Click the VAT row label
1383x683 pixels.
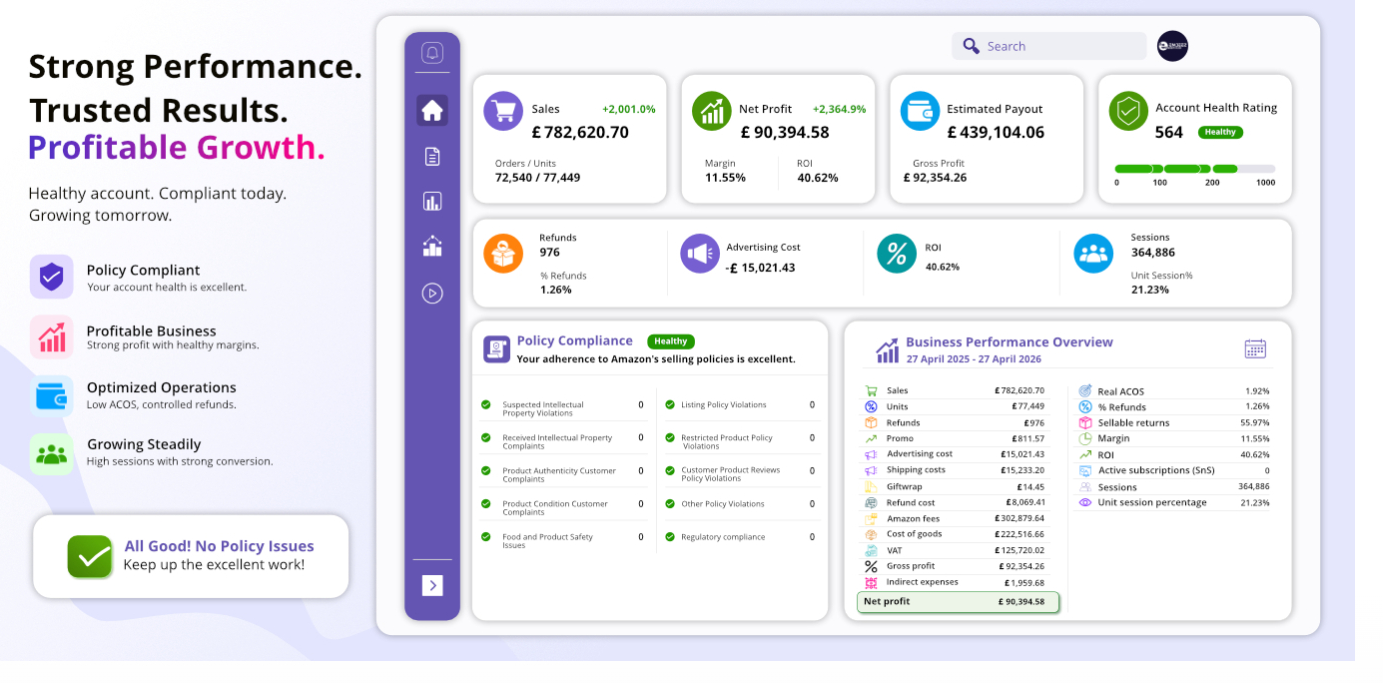pos(895,550)
